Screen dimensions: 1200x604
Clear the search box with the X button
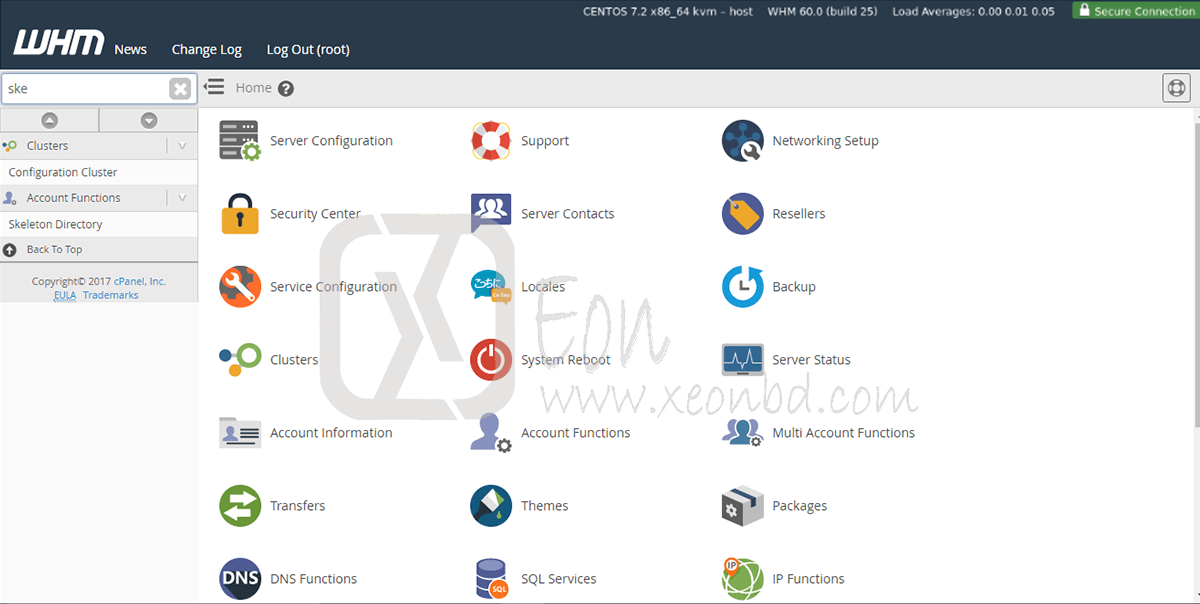coord(180,89)
